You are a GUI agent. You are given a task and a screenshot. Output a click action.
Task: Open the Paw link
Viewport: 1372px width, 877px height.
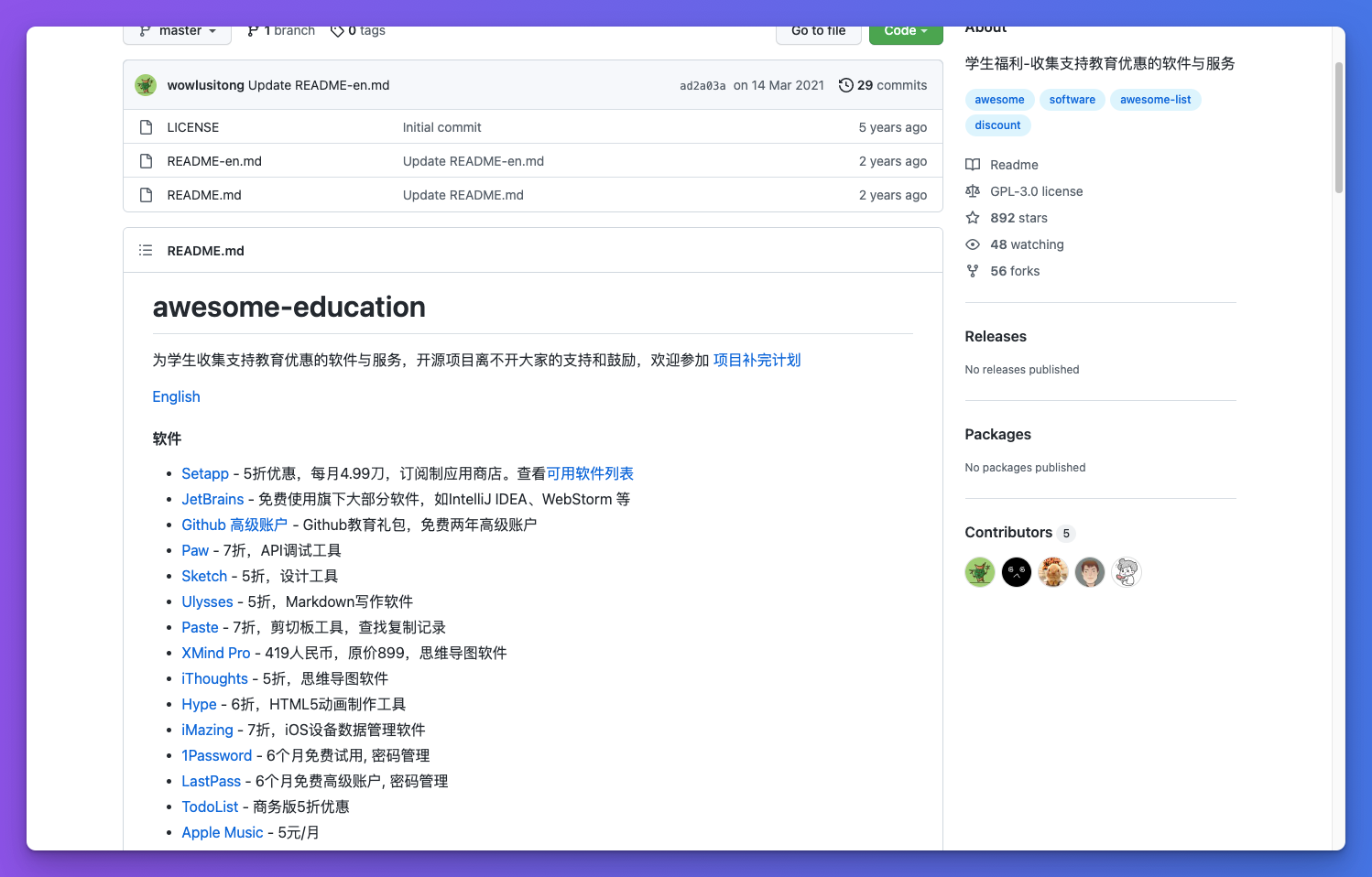click(195, 551)
